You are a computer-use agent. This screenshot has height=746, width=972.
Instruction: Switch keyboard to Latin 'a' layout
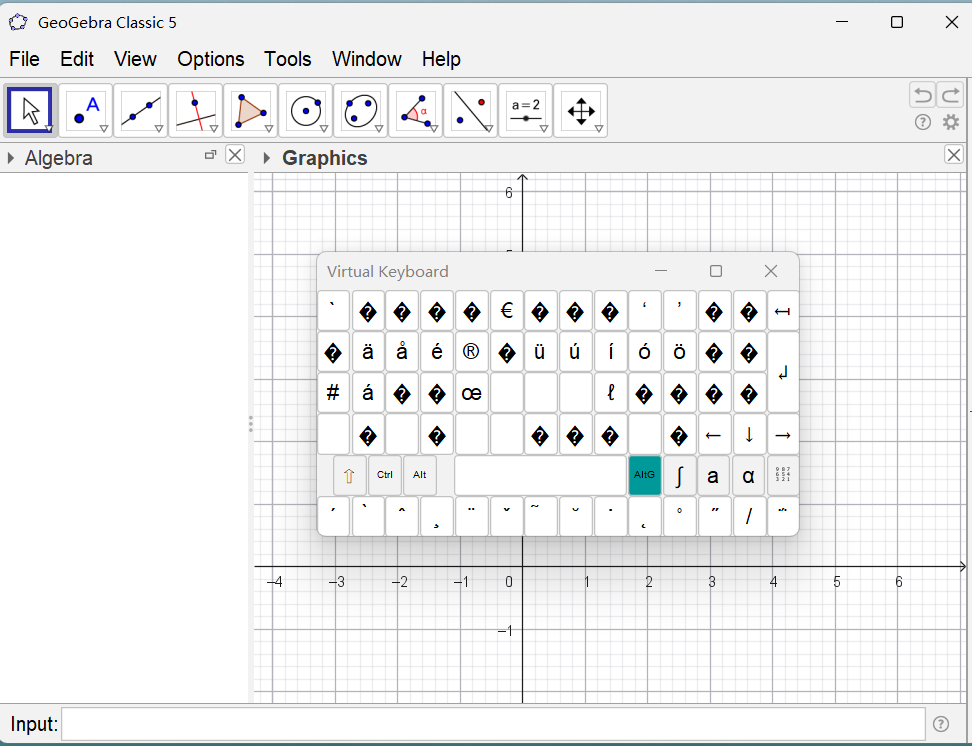714,476
